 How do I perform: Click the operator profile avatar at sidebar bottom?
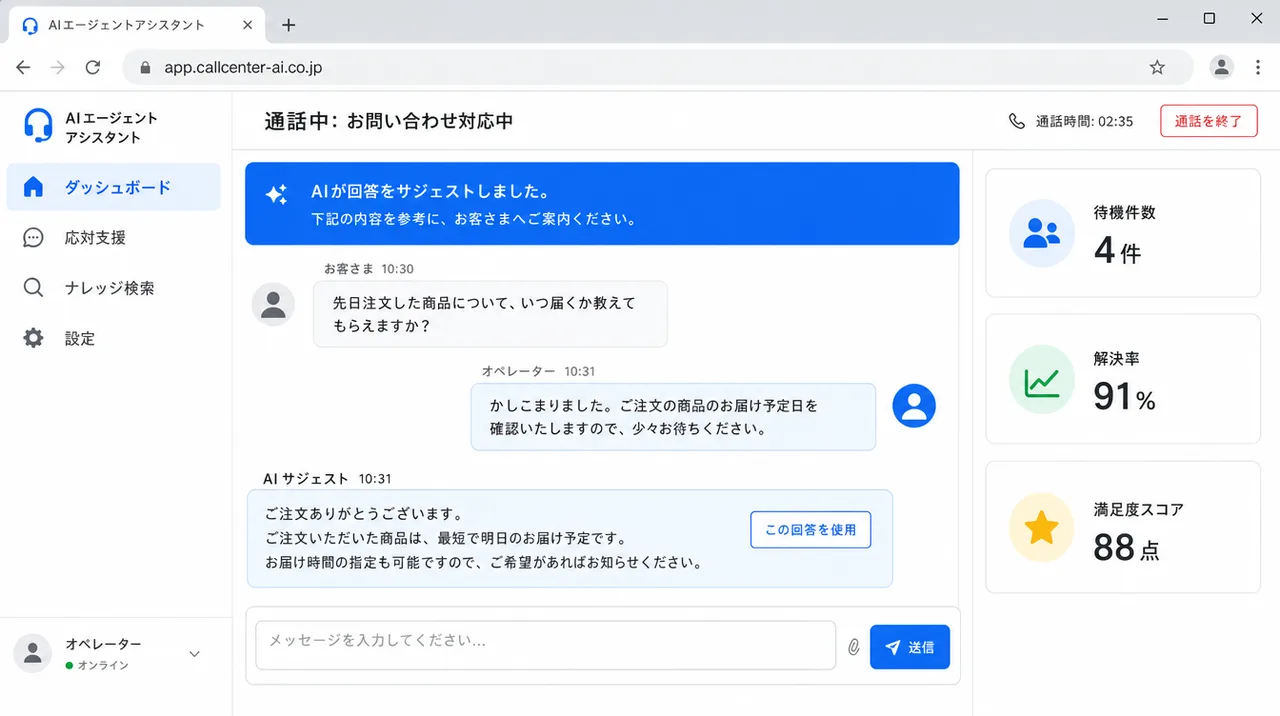pos(33,653)
